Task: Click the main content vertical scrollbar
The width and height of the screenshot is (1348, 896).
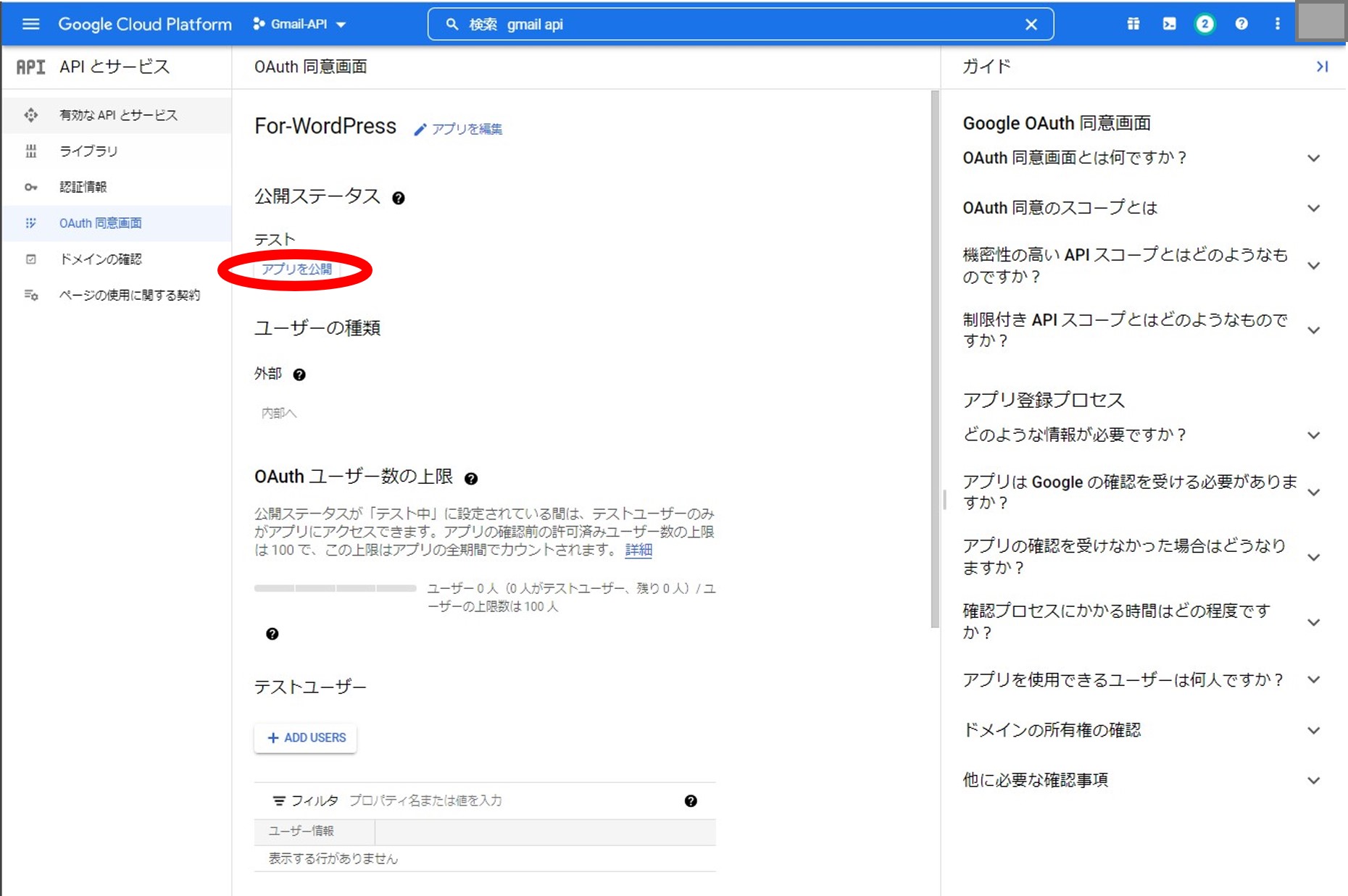Action: click(935, 359)
